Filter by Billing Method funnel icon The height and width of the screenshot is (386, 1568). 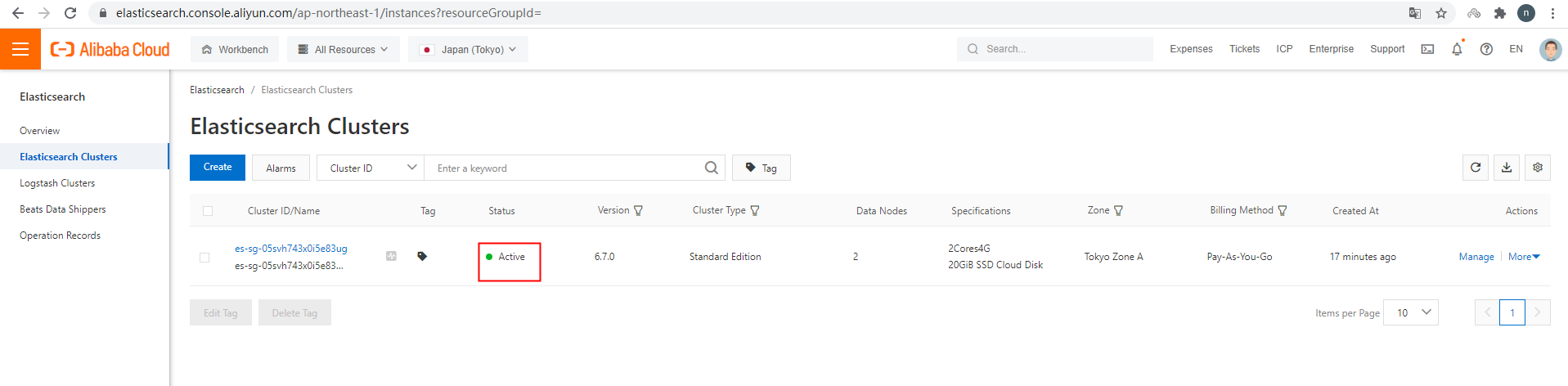pos(1283,211)
